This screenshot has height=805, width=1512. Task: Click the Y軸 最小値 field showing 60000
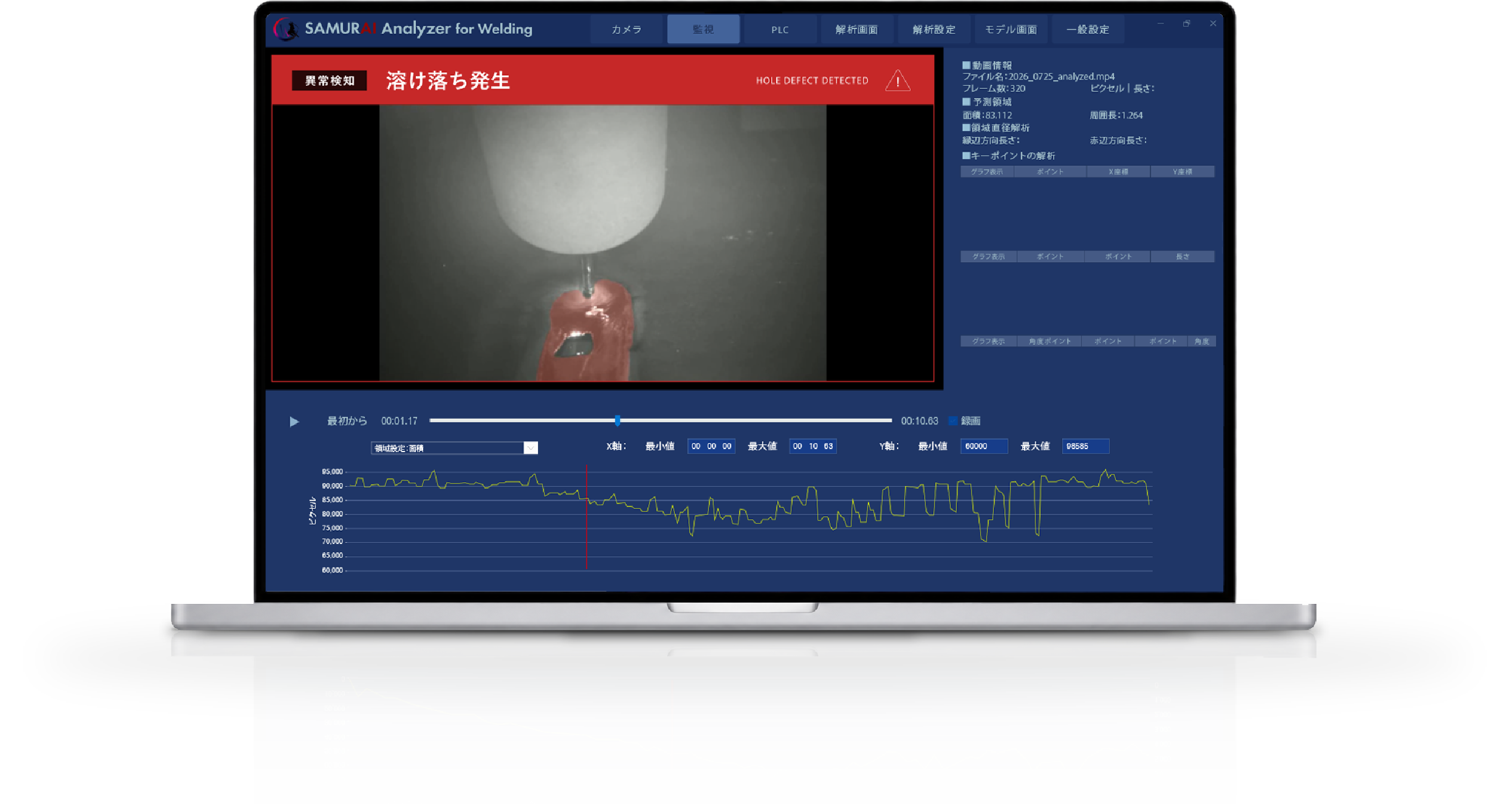point(984,446)
